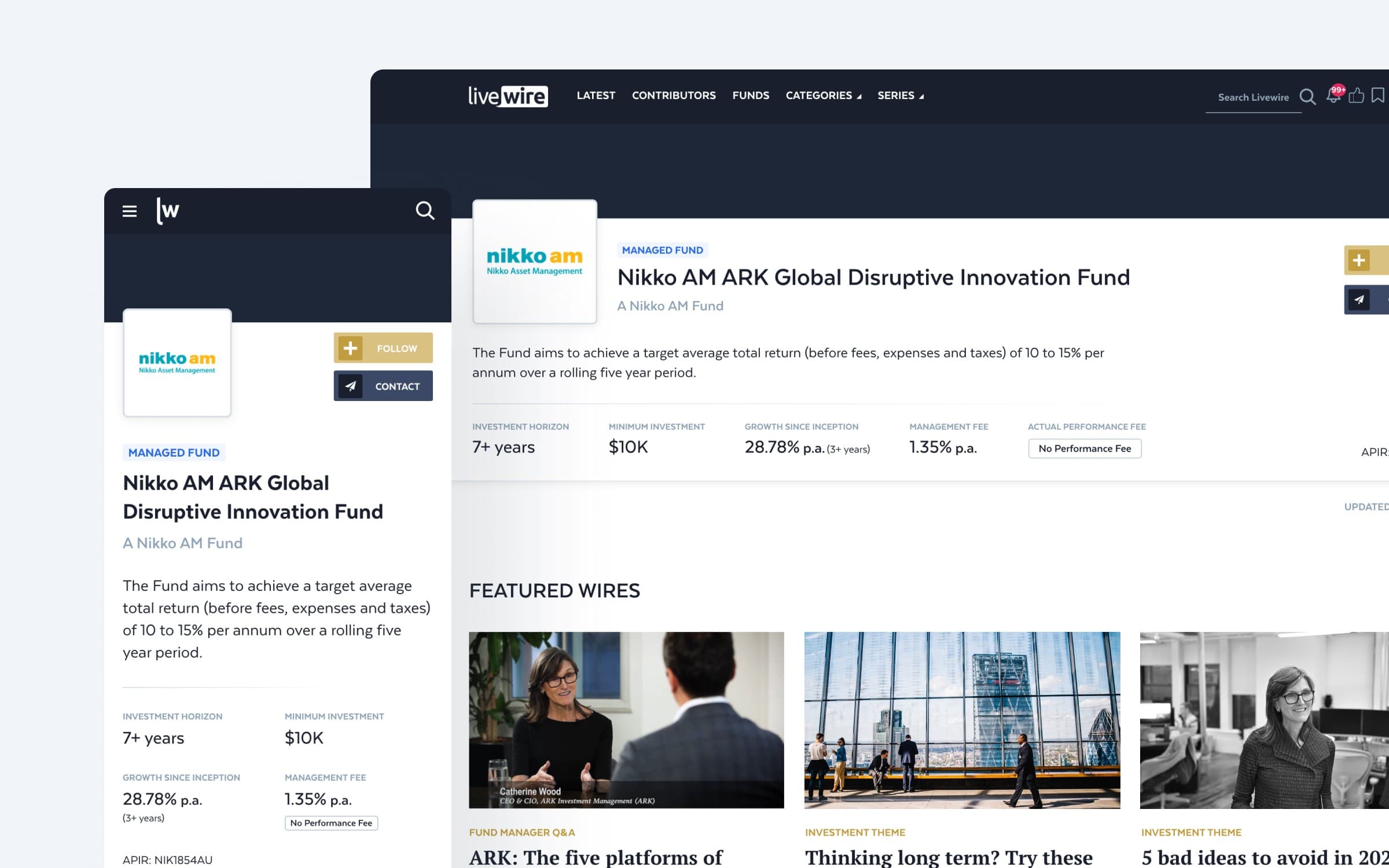Click the gold plus follow button on desktop
1389x868 pixels.
[1366, 260]
